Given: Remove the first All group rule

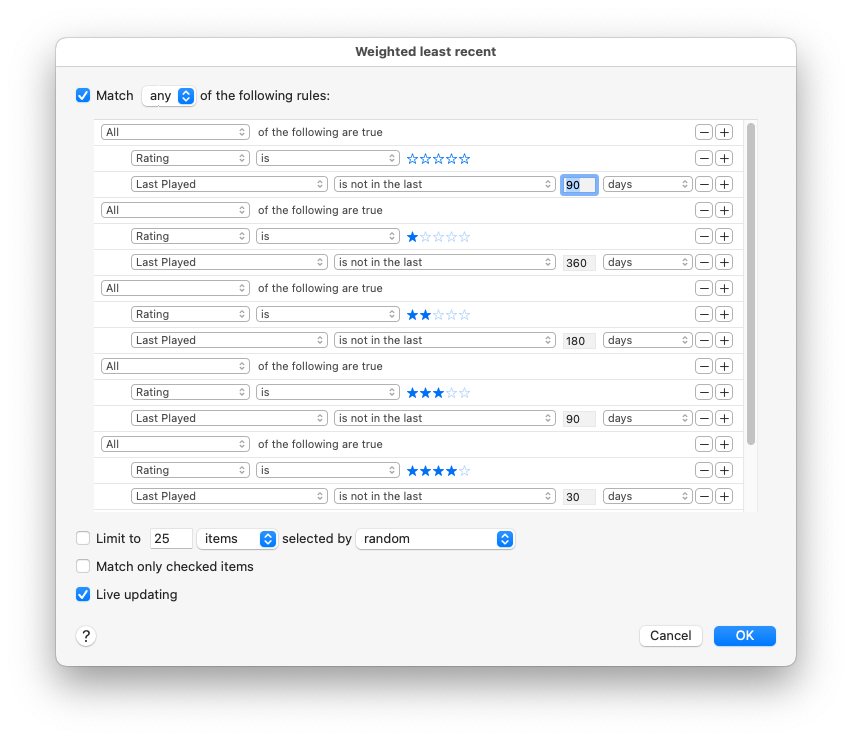Looking at the screenshot, I should [704, 132].
